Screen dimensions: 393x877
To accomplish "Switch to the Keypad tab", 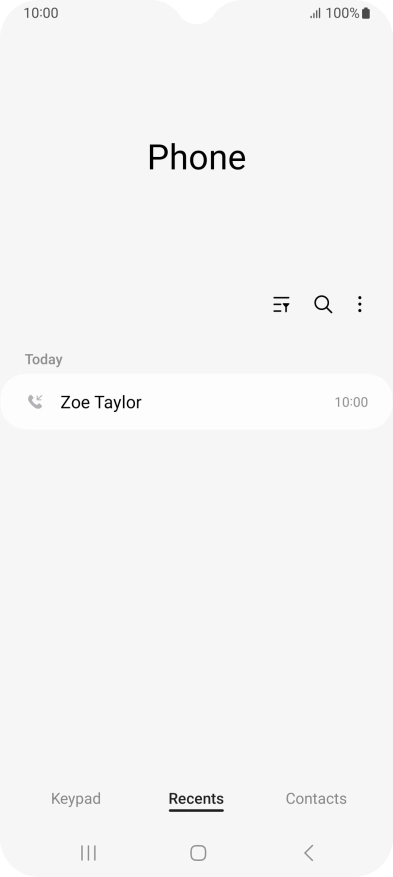I will [76, 799].
